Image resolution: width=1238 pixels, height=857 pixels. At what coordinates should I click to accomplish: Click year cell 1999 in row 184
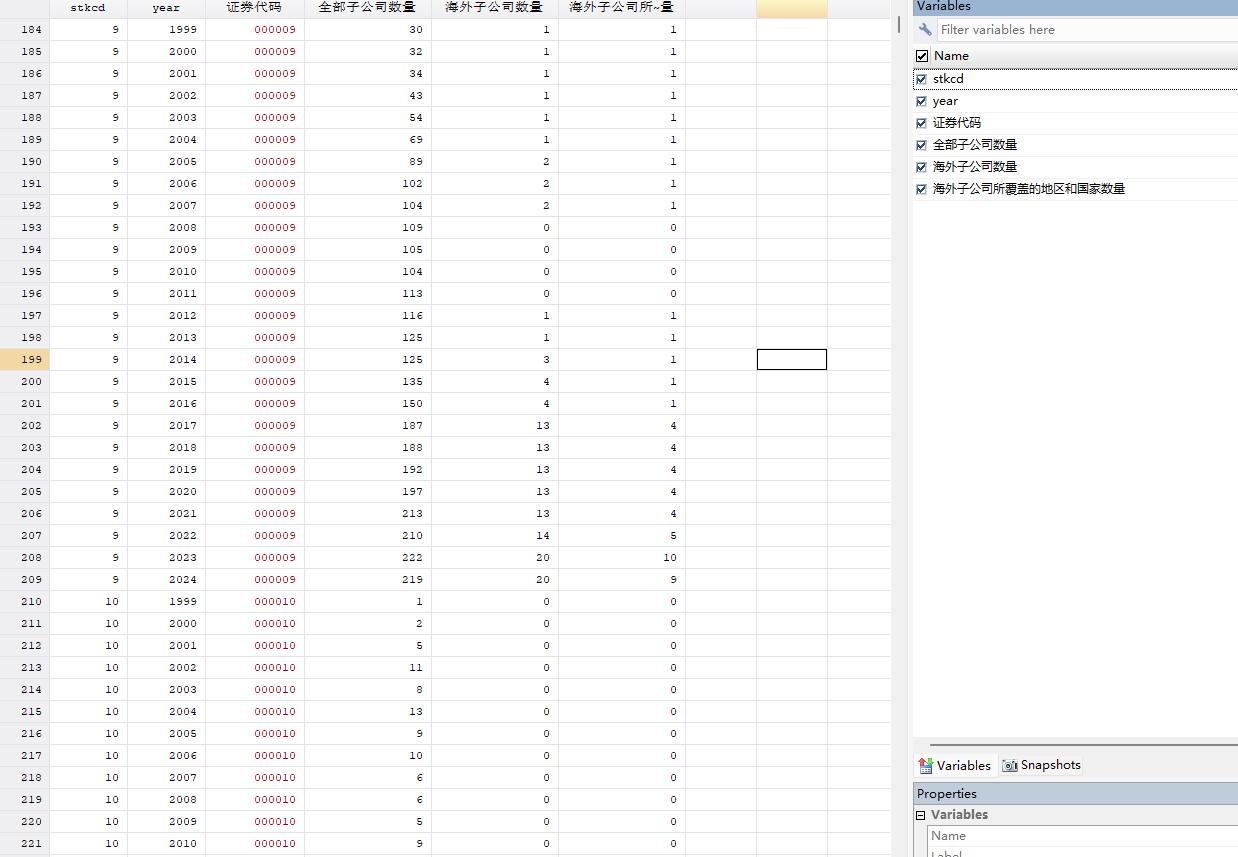point(166,30)
